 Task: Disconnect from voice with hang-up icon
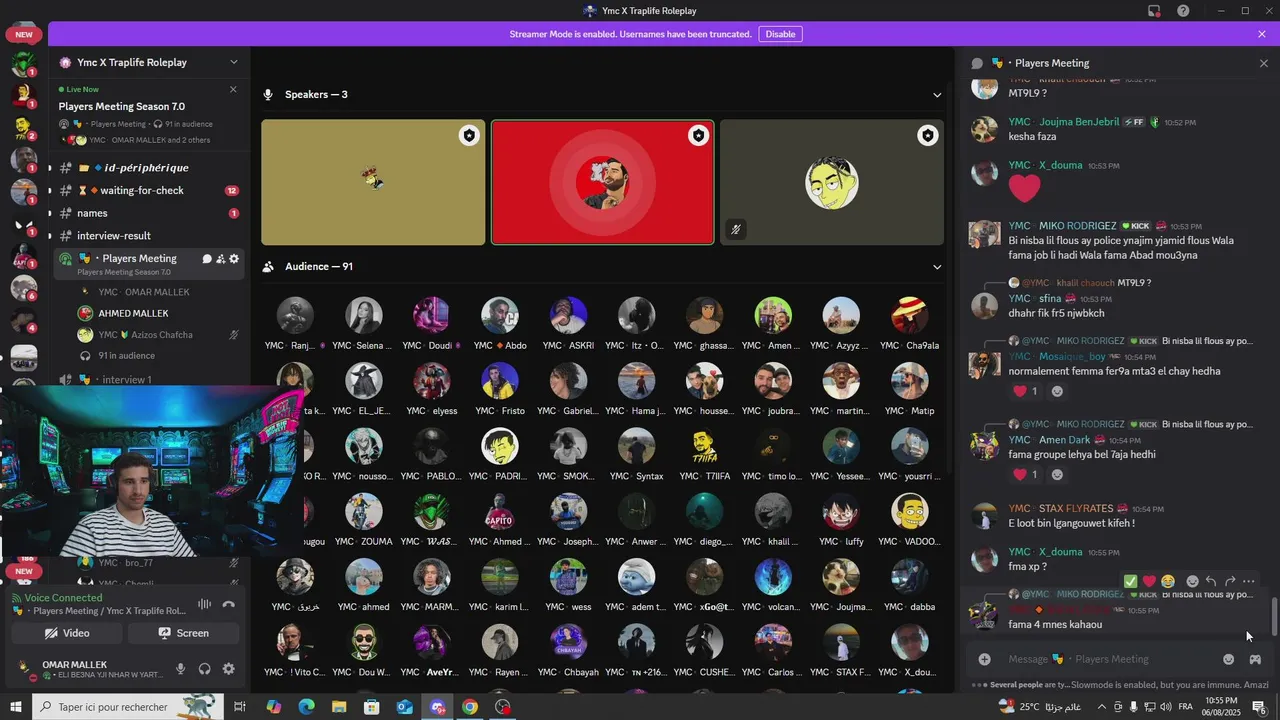(229, 604)
